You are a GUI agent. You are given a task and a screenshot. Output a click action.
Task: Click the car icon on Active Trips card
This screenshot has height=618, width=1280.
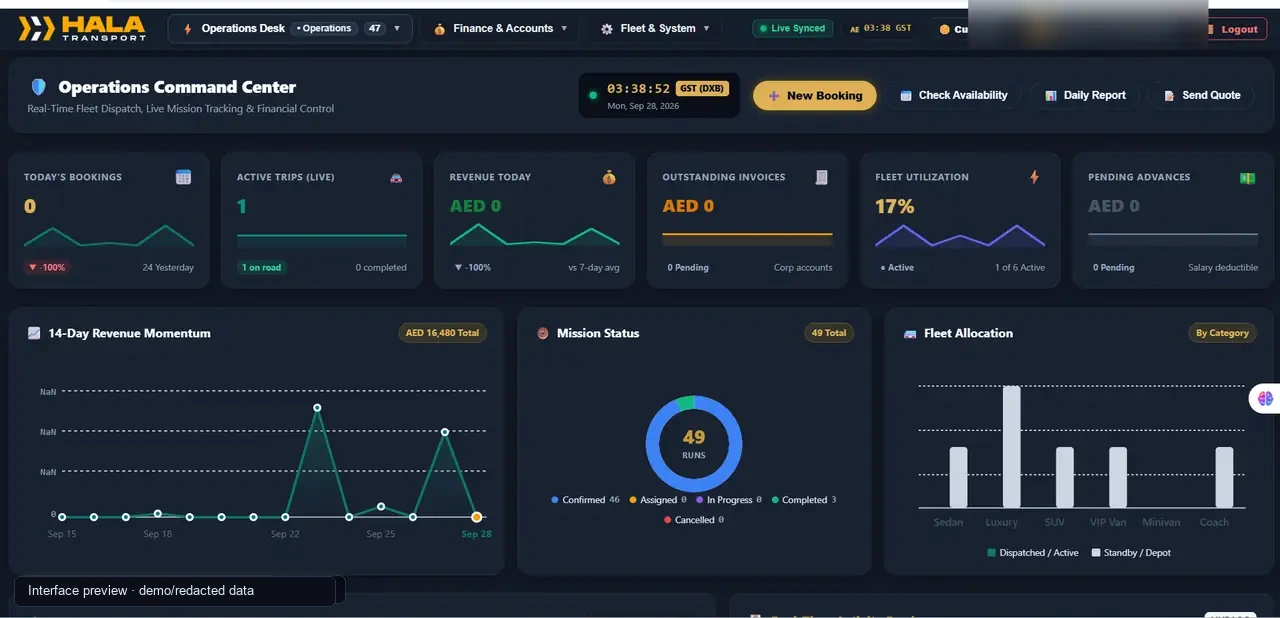pyautogui.click(x=396, y=177)
